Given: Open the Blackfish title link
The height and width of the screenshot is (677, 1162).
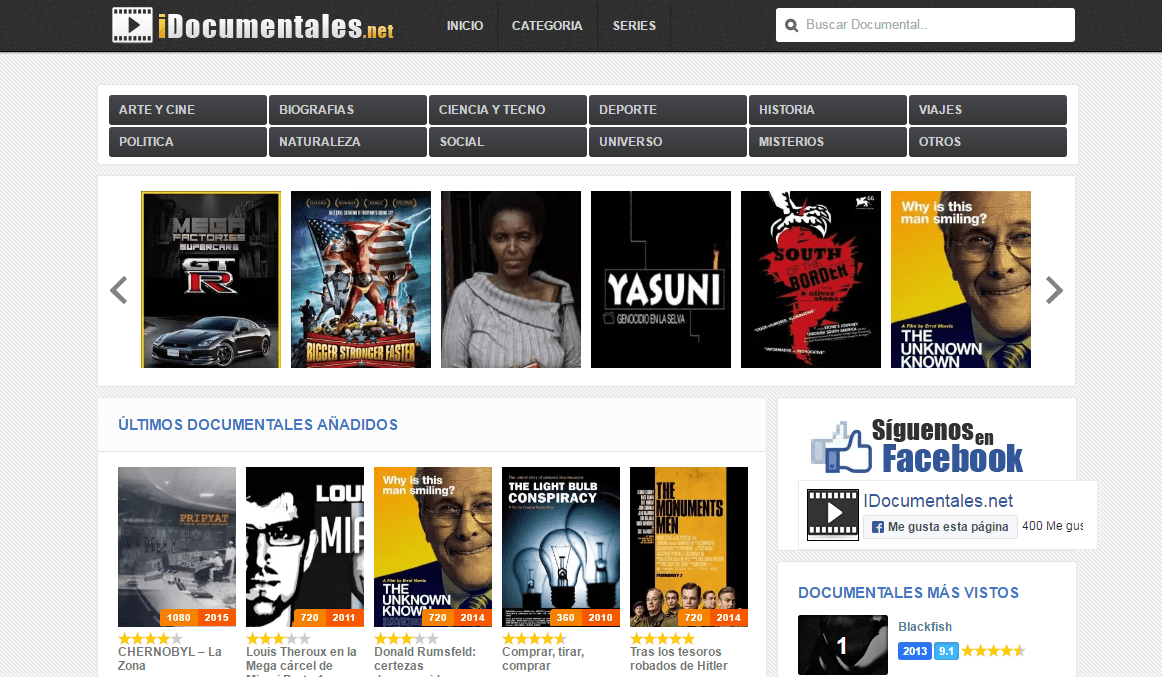Looking at the screenshot, I should click(925, 627).
